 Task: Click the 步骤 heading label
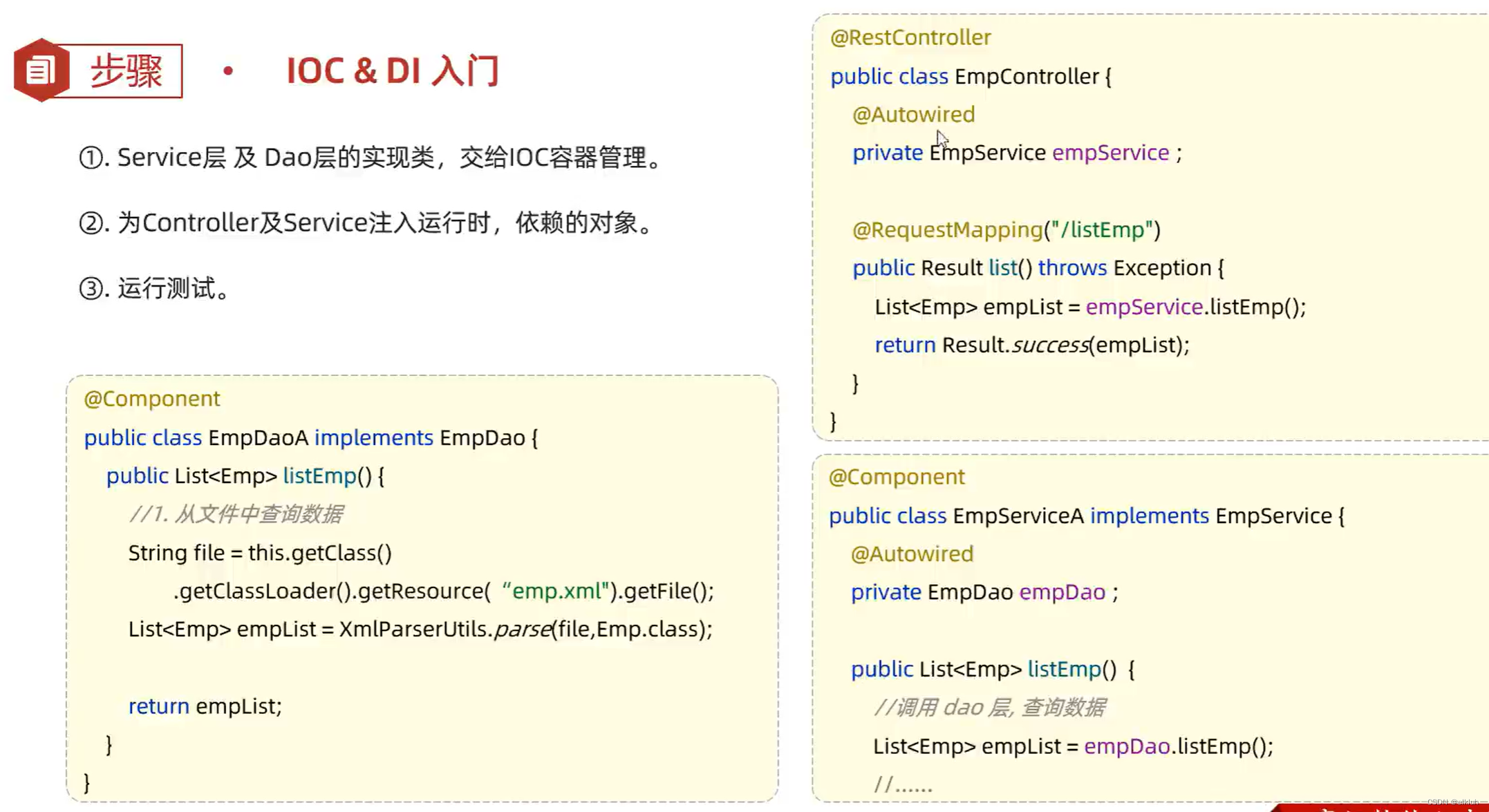pyautogui.click(x=127, y=71)
